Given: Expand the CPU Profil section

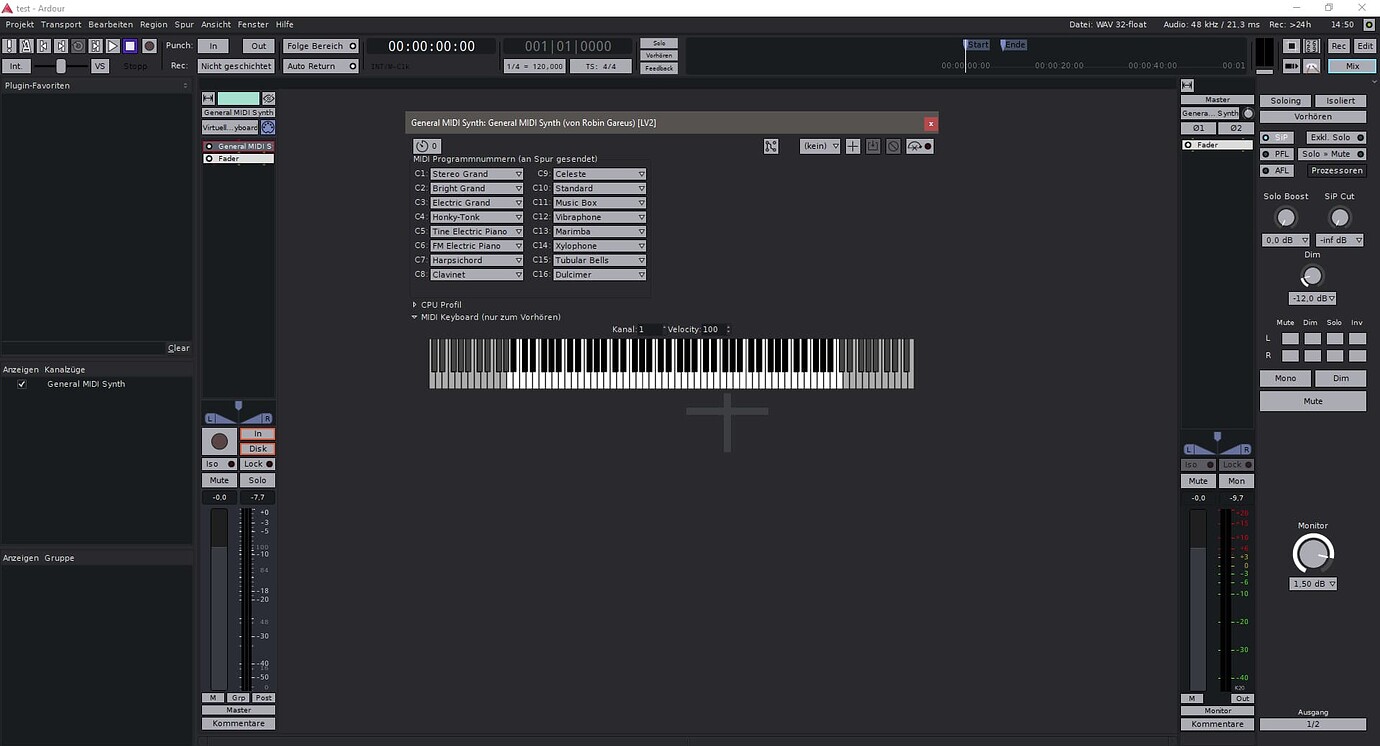Looking at the screenshot, I should pos(415,305).
